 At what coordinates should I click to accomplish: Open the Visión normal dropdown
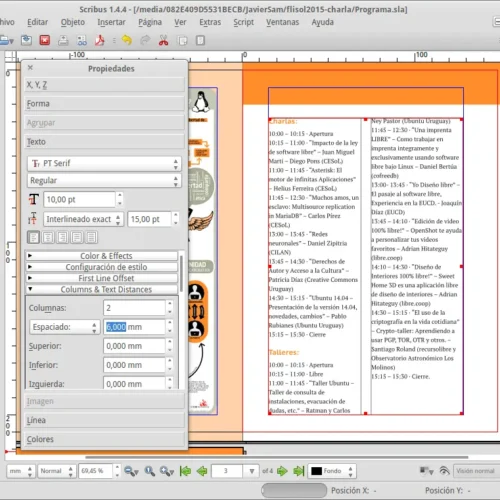click(477, 471)
